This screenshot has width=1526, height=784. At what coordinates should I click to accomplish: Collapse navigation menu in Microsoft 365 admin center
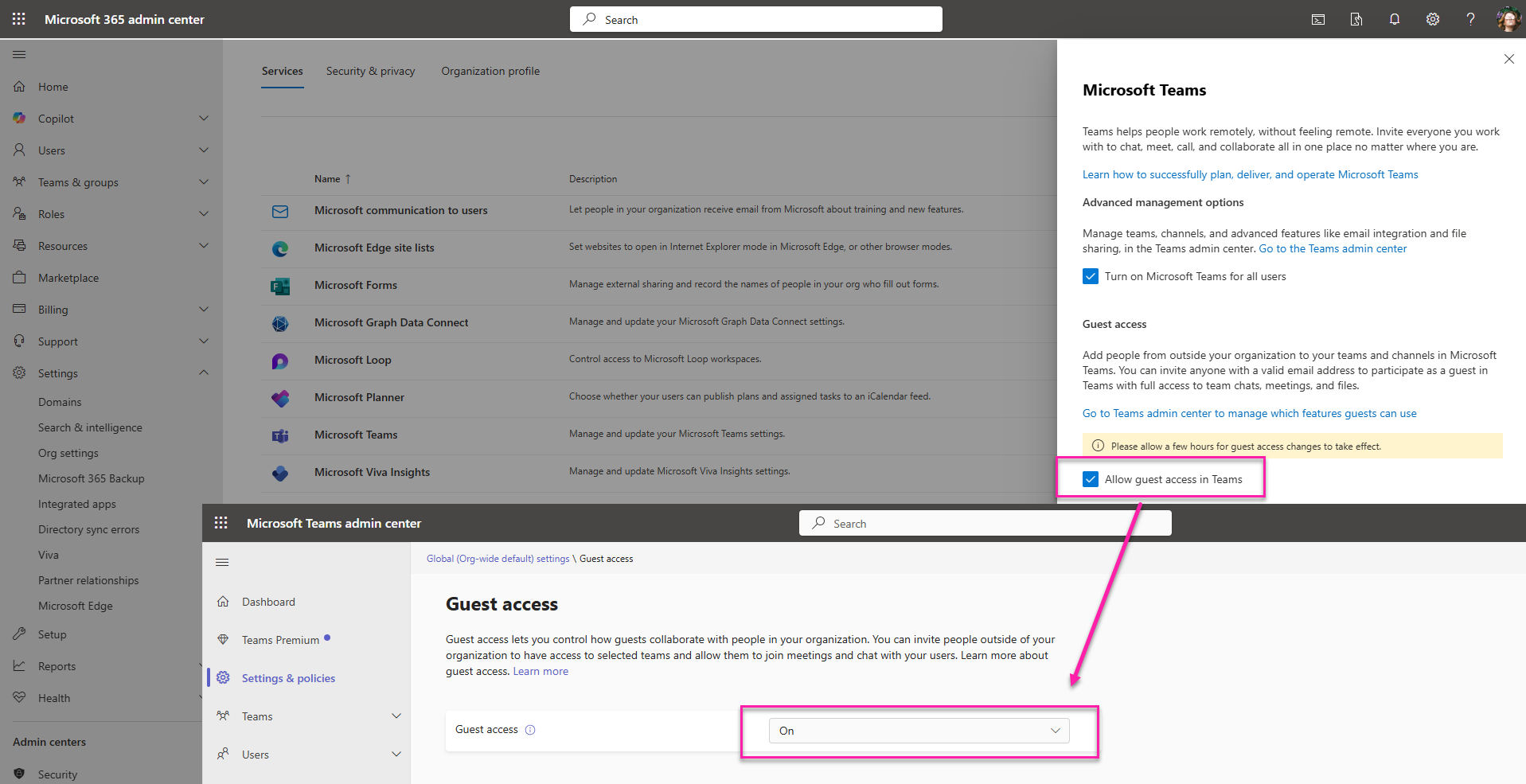pos(19,54)
